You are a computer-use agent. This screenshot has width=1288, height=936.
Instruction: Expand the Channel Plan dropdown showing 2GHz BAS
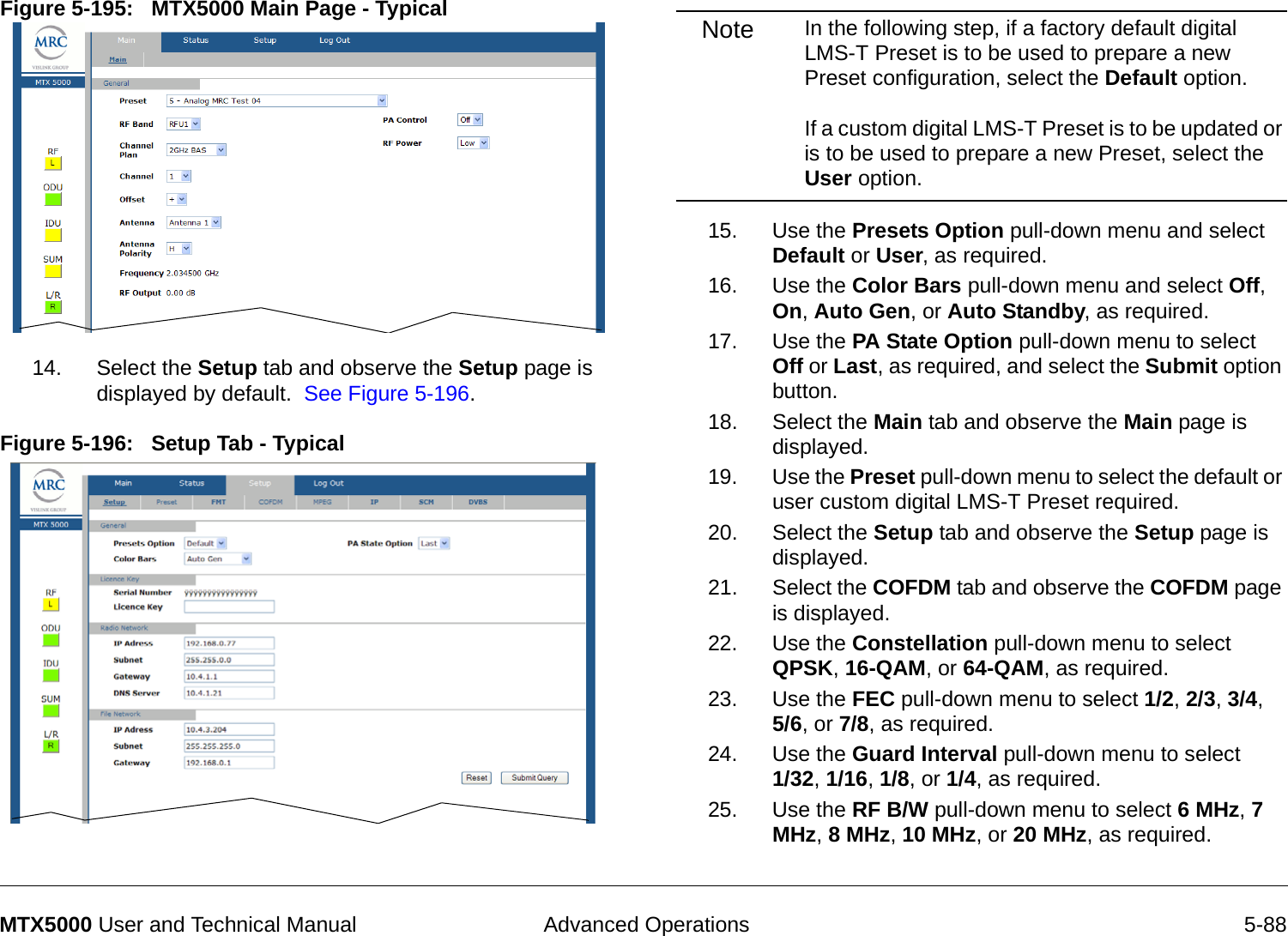(196, 150)
